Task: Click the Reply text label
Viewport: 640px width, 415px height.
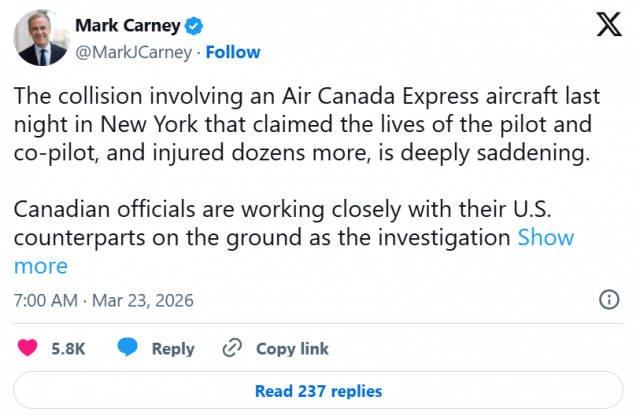Action: (x=173, y=349)
